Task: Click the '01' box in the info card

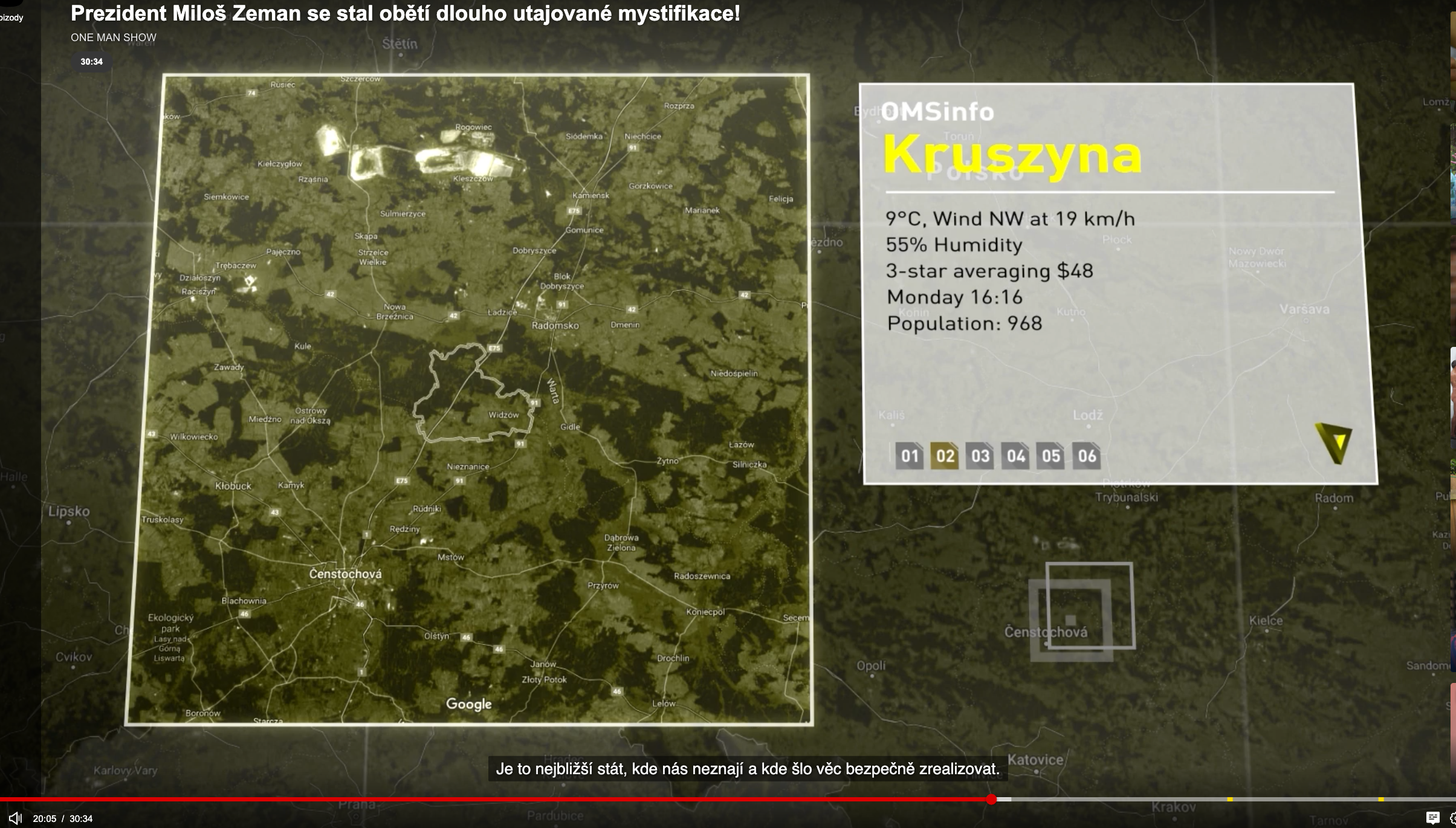Action: pyautogui.click(x=910, y=456)
